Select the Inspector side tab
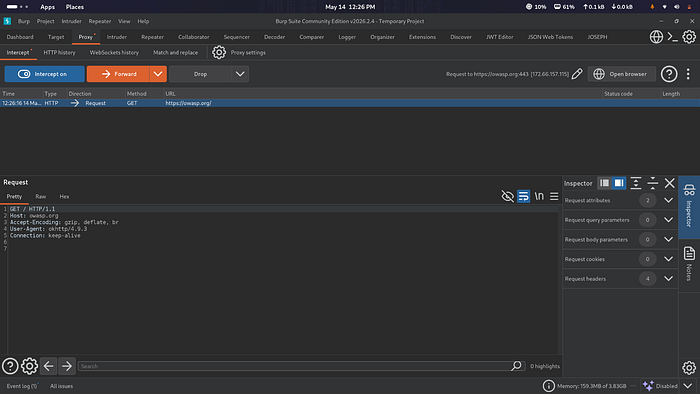The image size is (700, 394). click(x=689, y=207)
